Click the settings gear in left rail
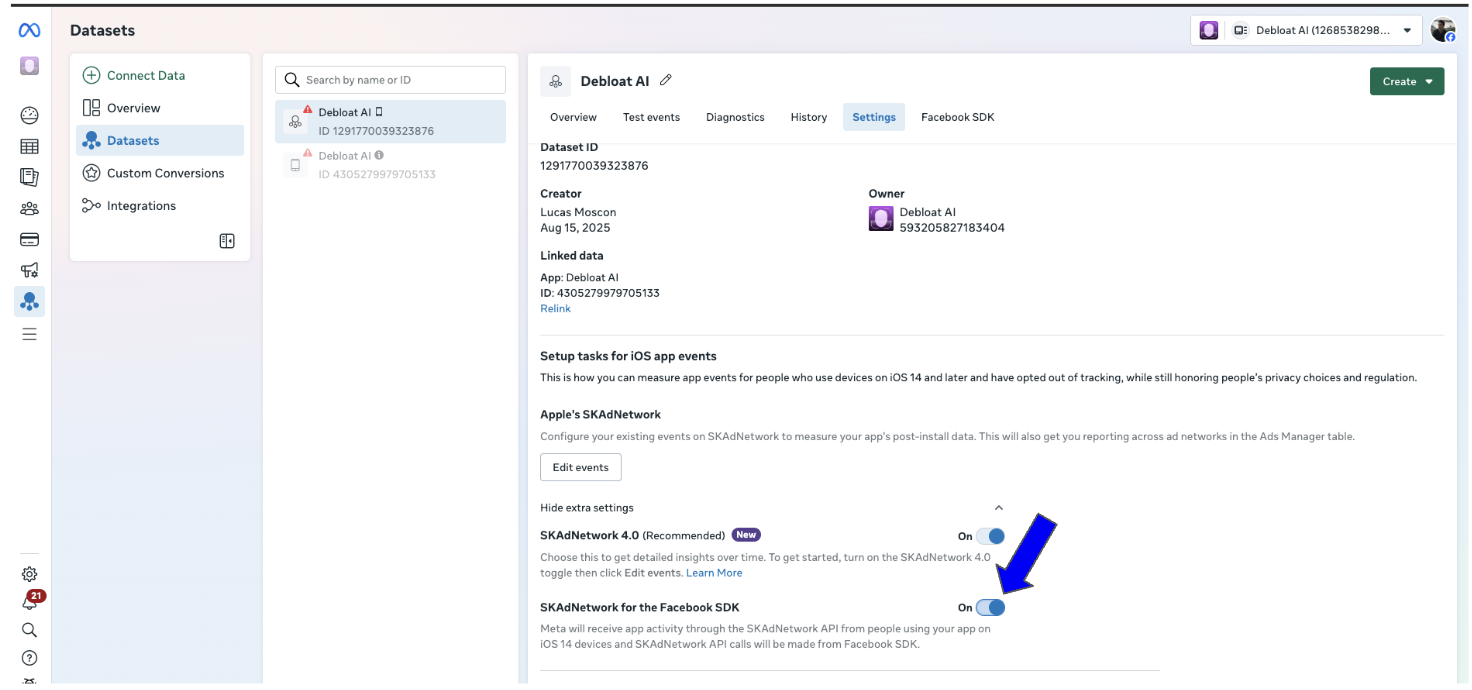 [x=29, y=574]
